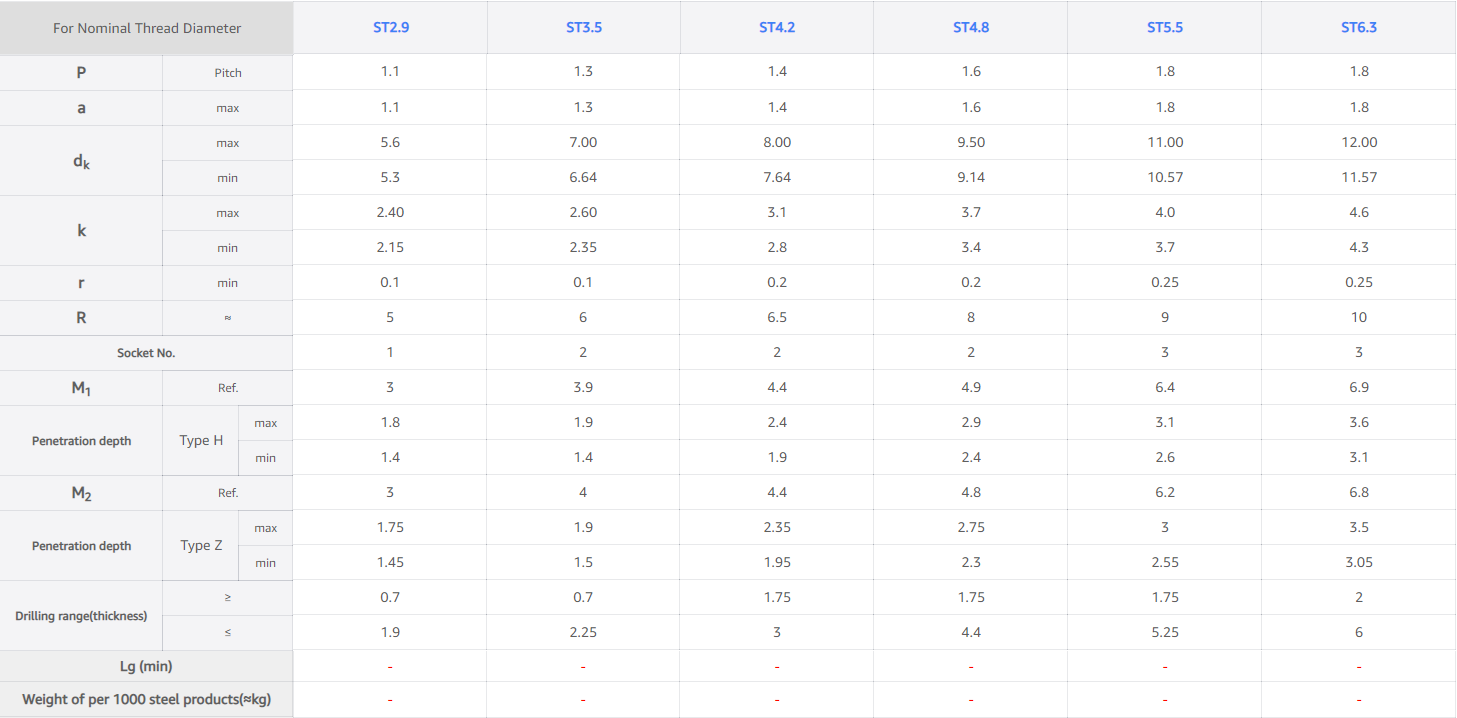Click the M2 Ref. value 4.8

(x=971, y=493)
